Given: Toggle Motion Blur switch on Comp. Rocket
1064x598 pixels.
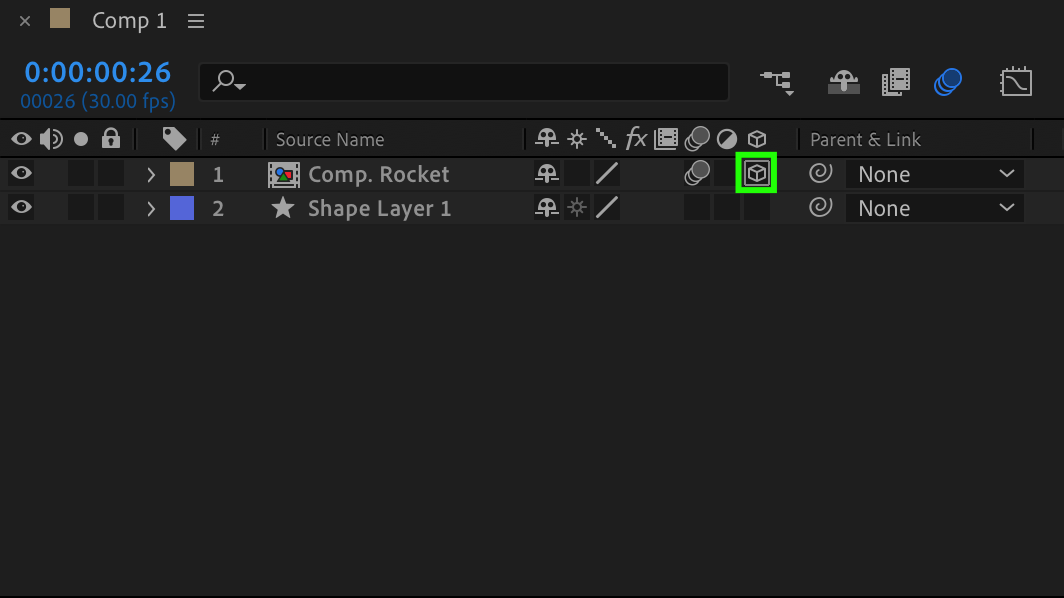Looking at the screenshot, I should pos(697,174).
